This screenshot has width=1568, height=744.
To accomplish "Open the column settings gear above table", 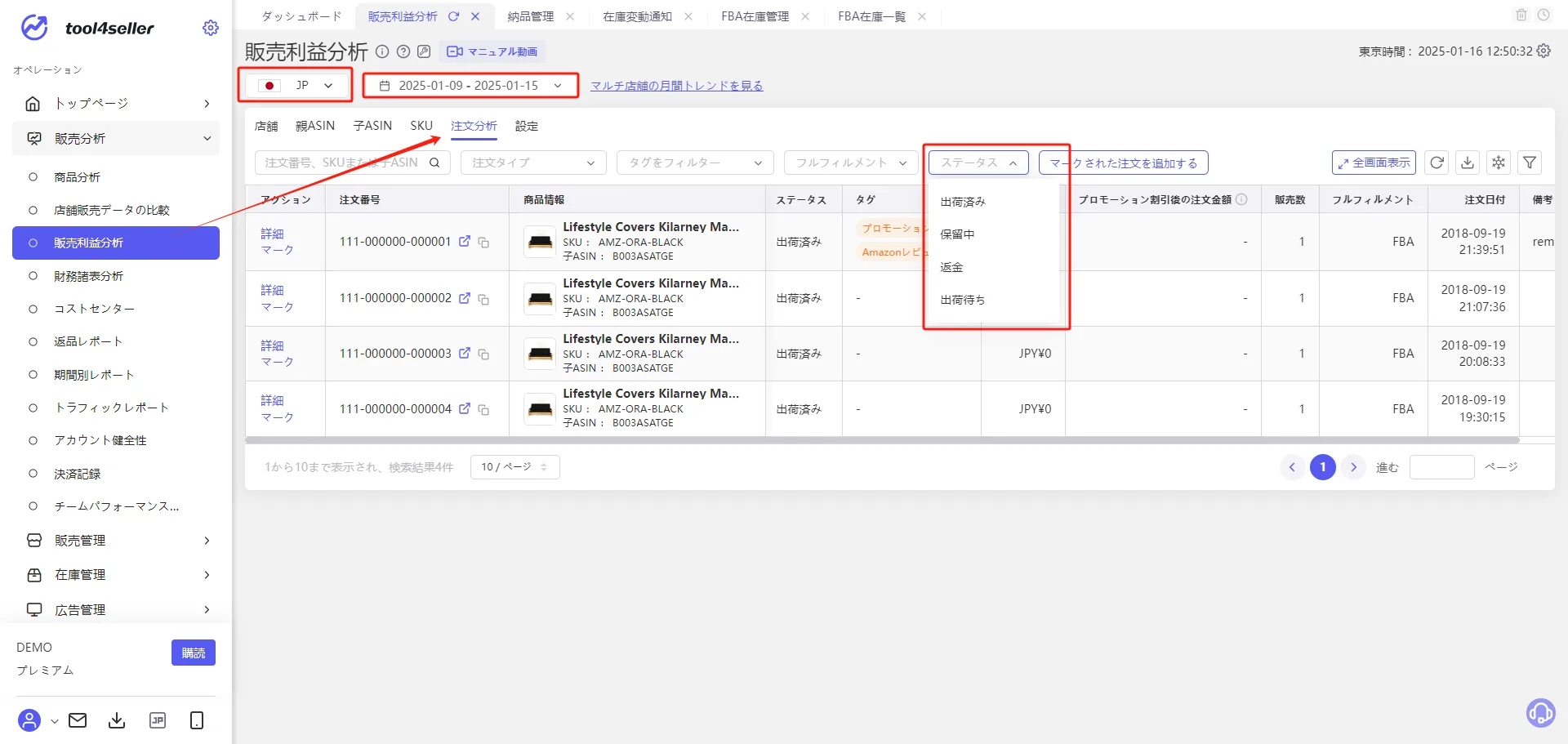I will pos(1499,163).
